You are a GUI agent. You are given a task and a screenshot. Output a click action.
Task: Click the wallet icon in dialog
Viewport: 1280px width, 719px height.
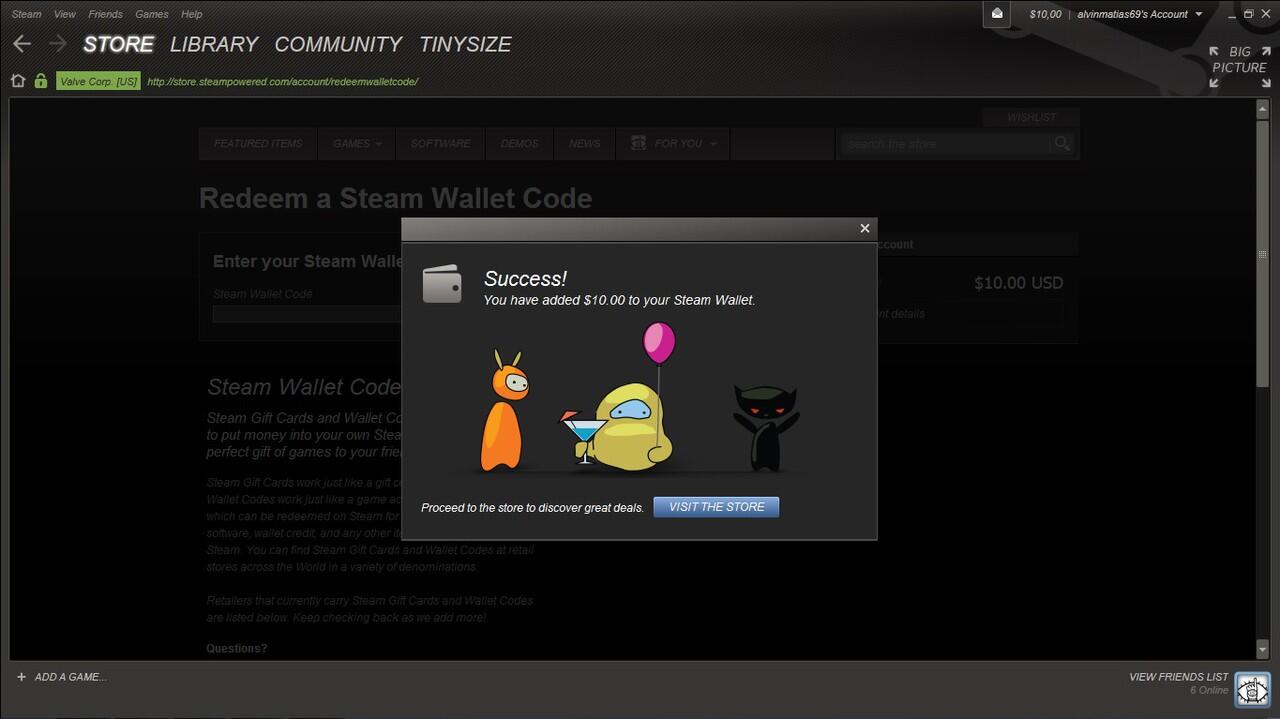point(442,284)
